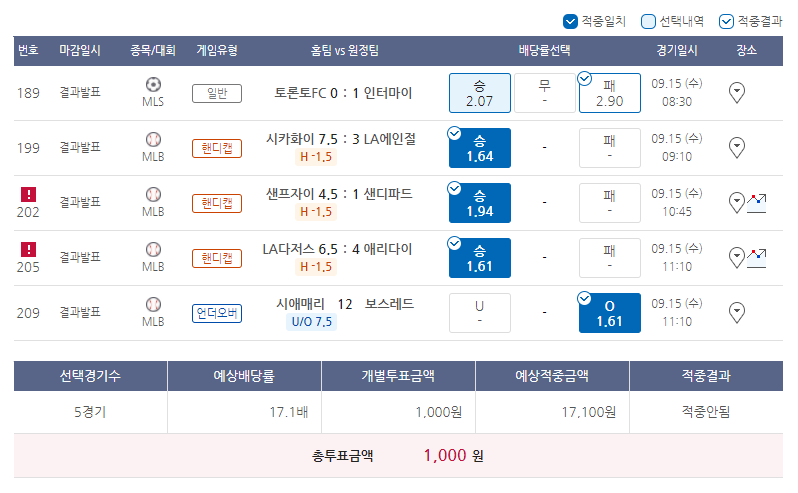
Task: Show odds trend chart for match 202
Action: point(757,203)
